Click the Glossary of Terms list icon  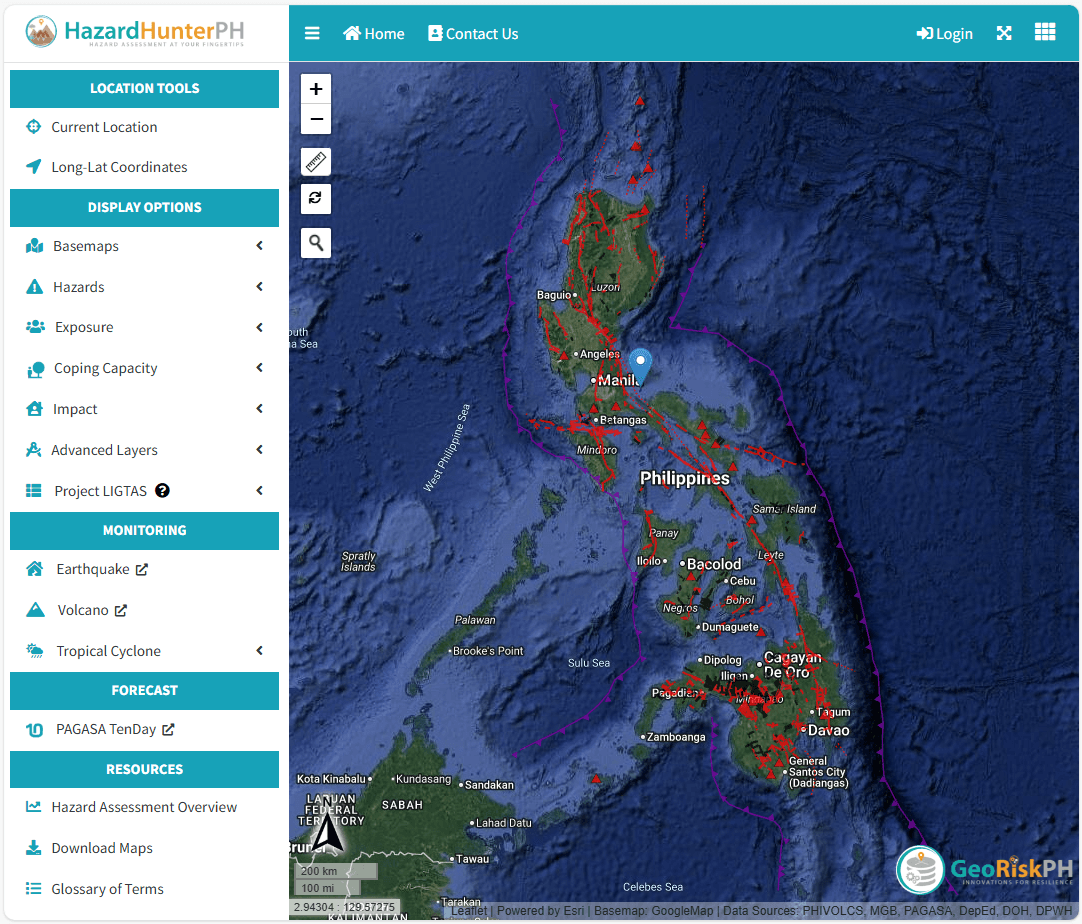point(33,888)
